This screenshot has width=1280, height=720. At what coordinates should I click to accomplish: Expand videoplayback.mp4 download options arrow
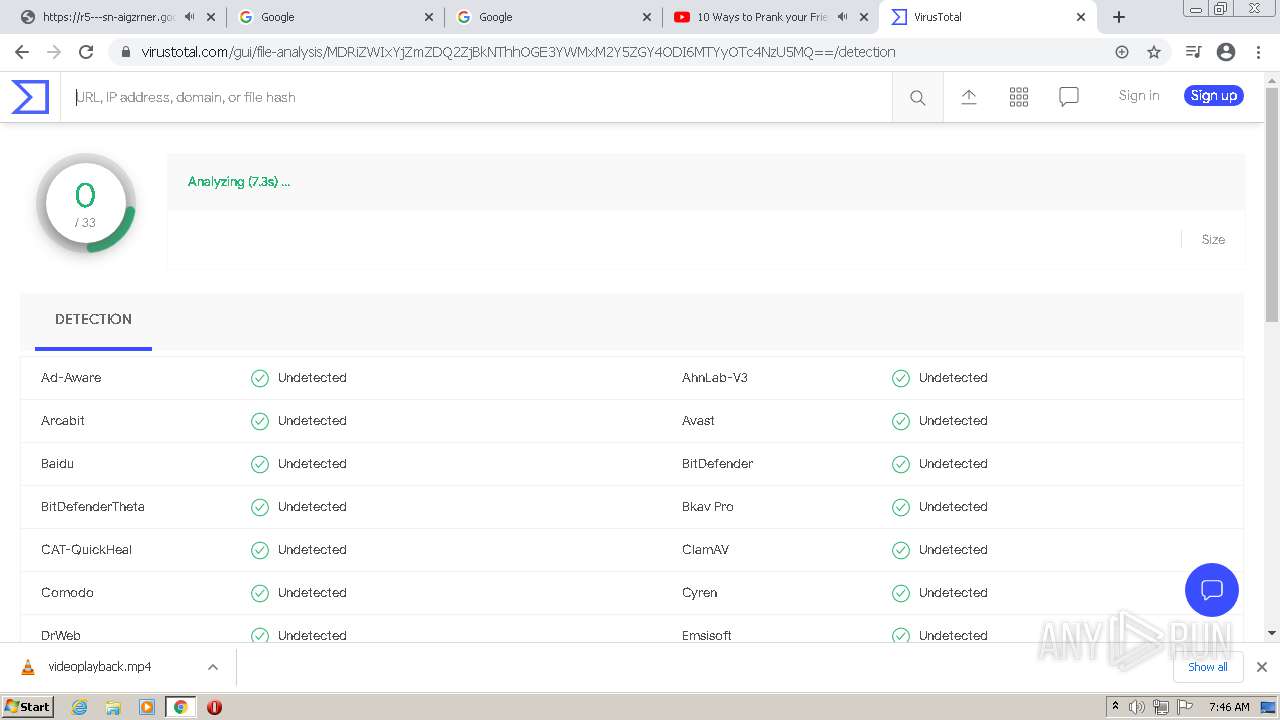coord(213,667)
